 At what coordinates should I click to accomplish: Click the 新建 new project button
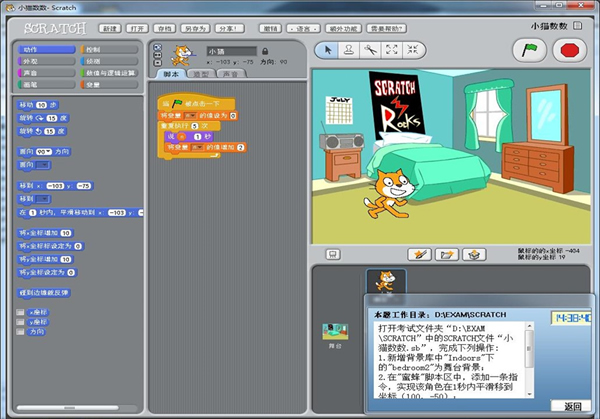pyautogui.click(x=110, y=29)
